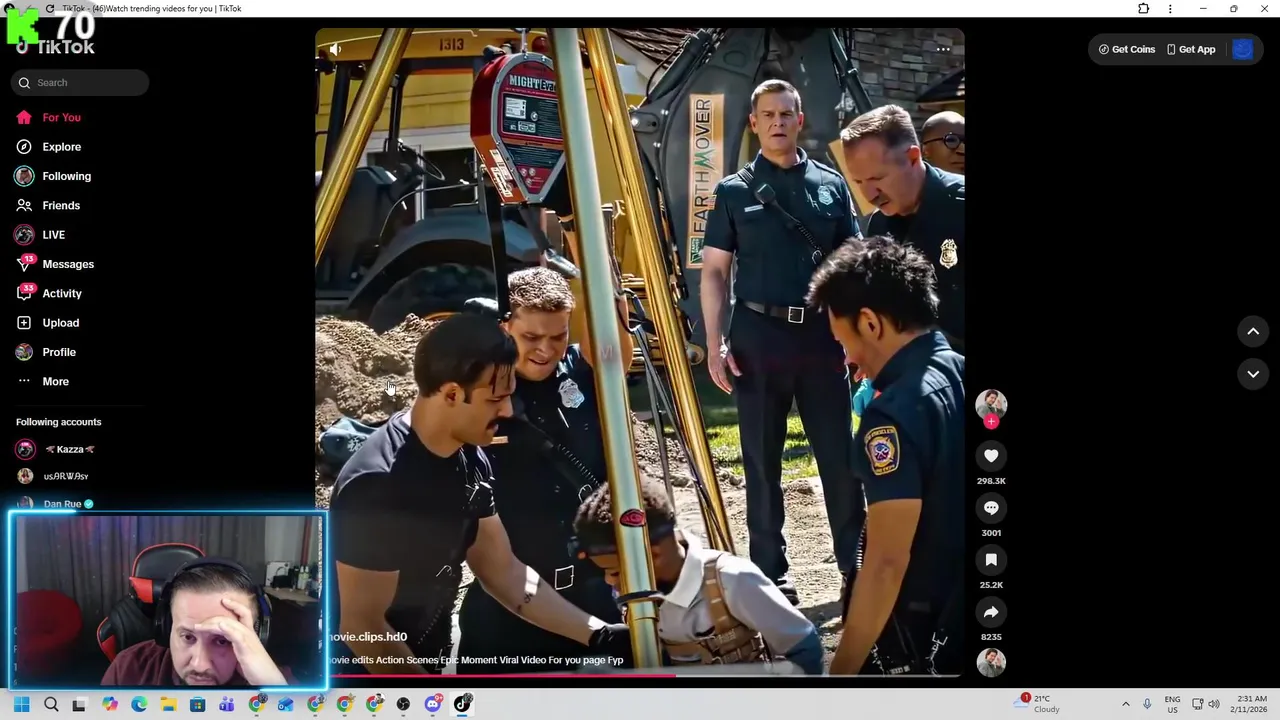The image size is (1280, 720).
Task: Open the video three-dots options menu
Action: coord(943,49)
